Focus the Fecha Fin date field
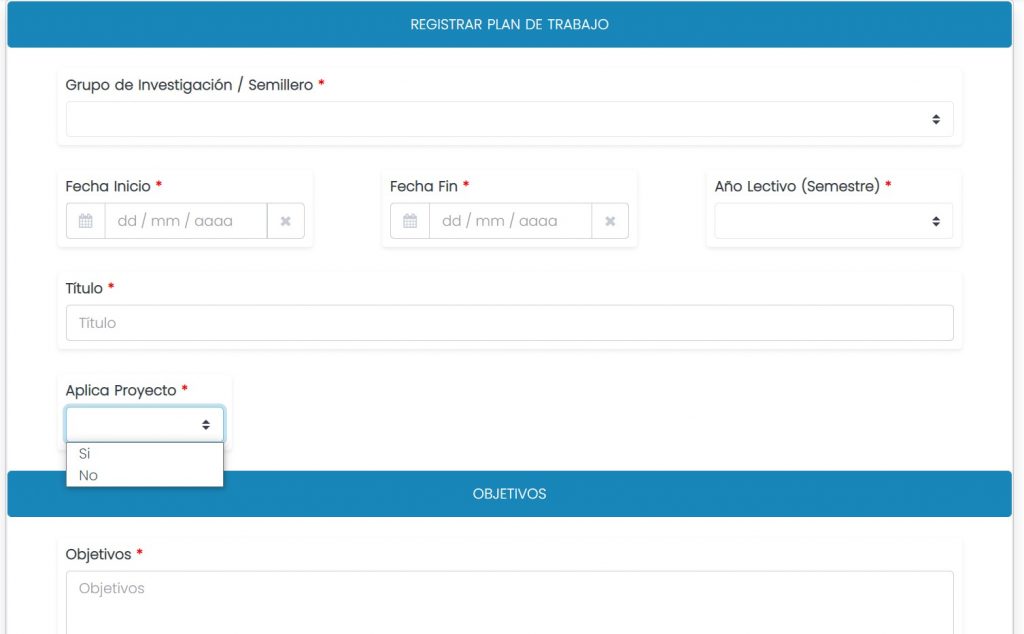Image resolution: width=1024 pixels, height=634 pixels. click(510, 221)
